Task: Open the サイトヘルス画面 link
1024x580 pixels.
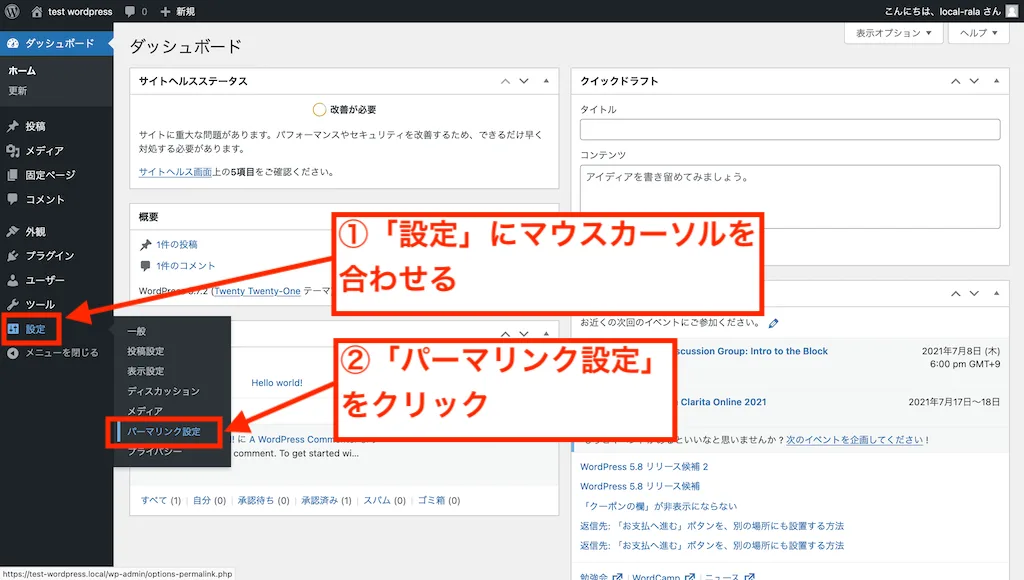Action: point(175,172)
